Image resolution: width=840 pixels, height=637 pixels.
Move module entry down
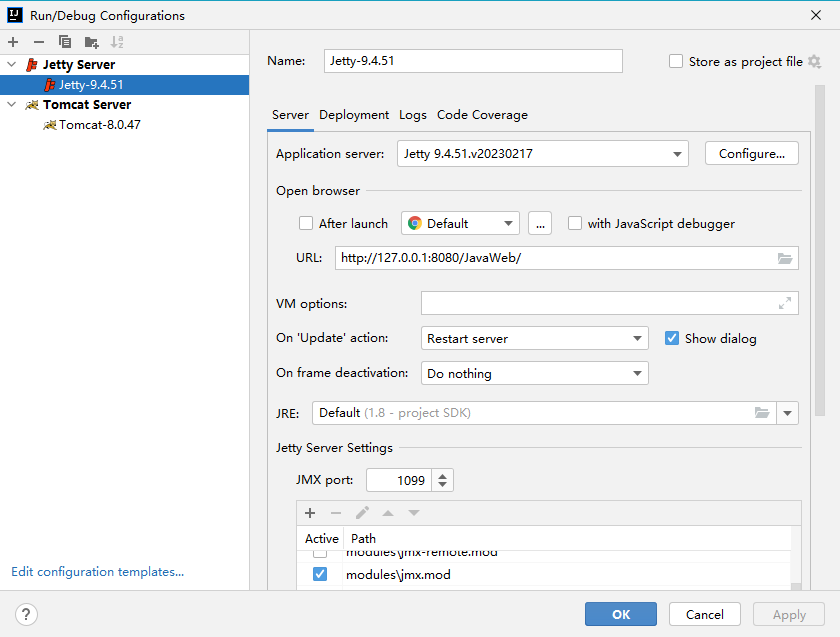tap(414, 513)
